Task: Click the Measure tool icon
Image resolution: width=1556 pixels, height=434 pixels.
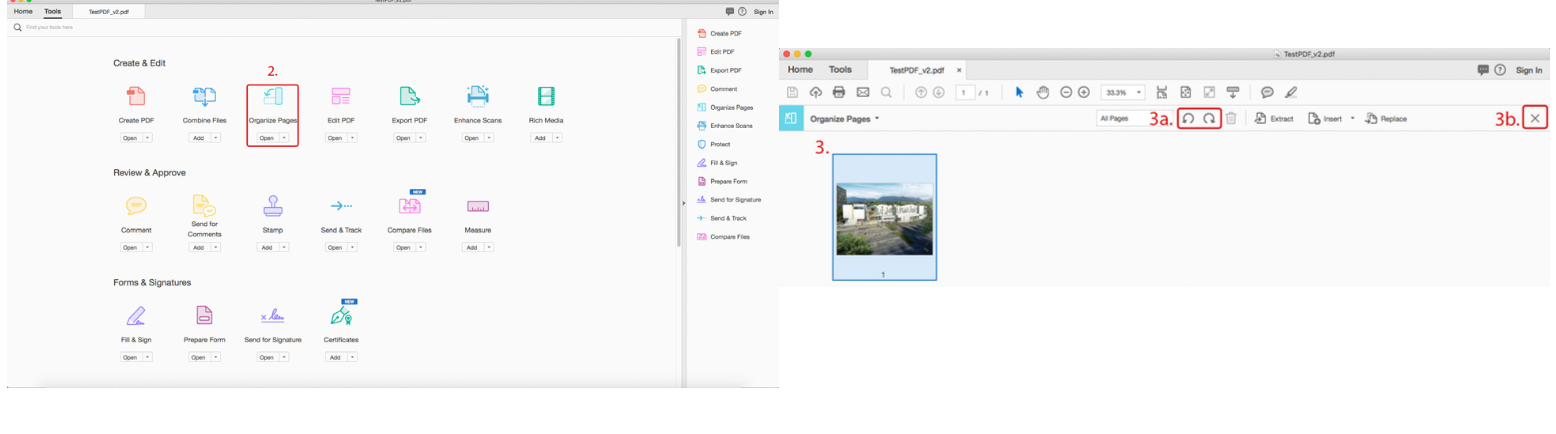Action: pyautogui.click(x=477, y=206)
